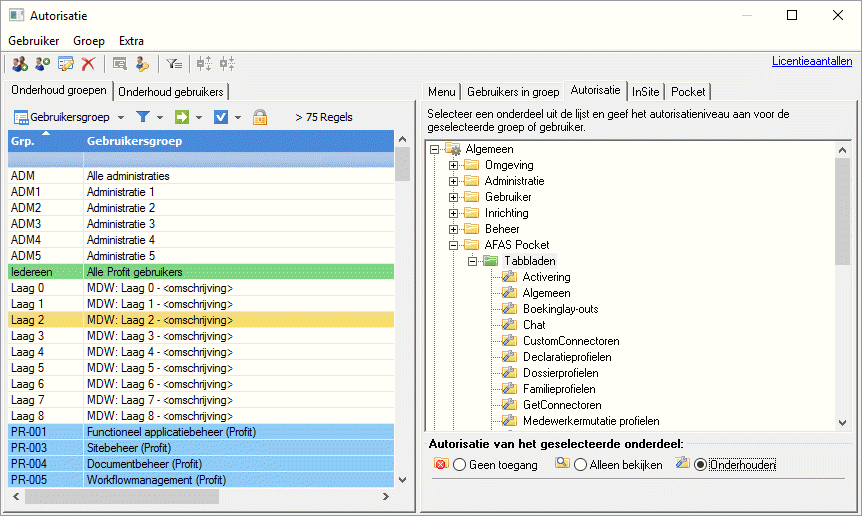Click the filter list toolbar icon

point(174,64)
